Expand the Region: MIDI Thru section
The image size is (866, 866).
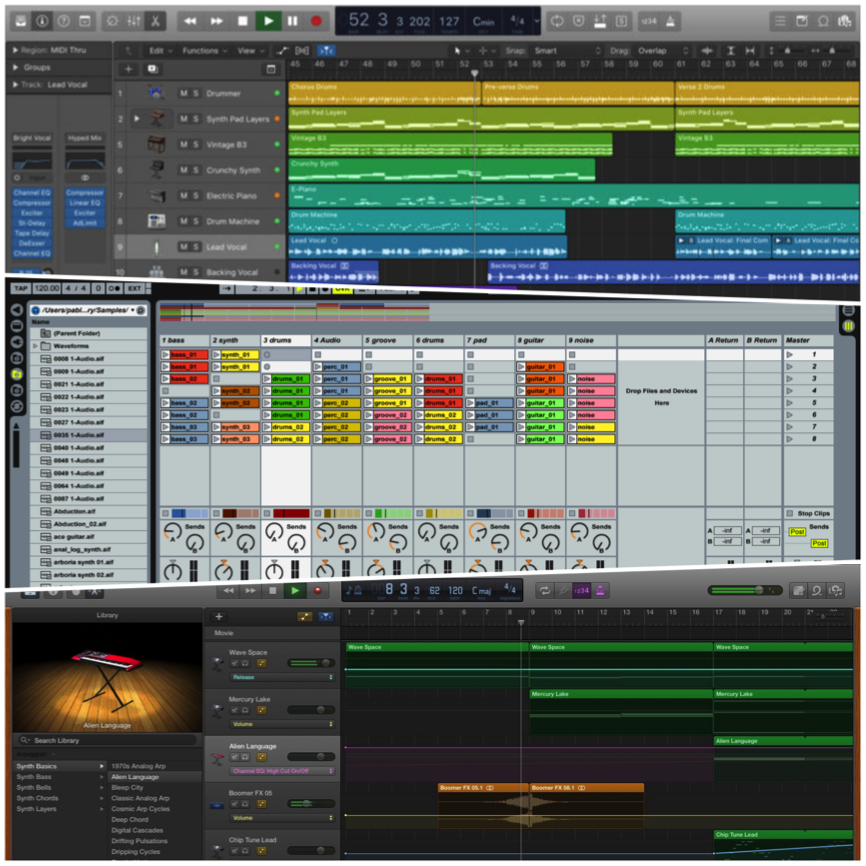pos(15,50)
